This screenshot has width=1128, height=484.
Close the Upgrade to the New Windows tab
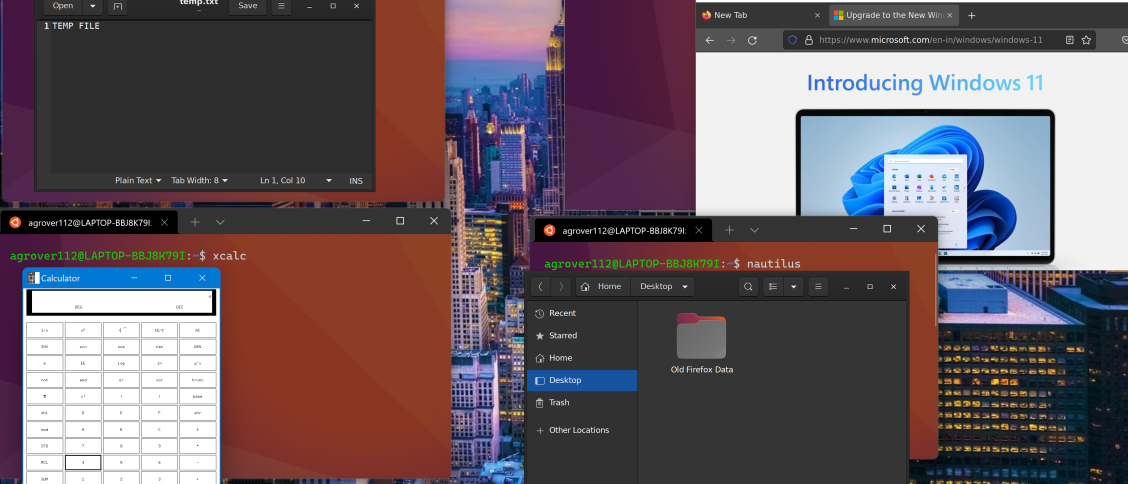[950, 15]
